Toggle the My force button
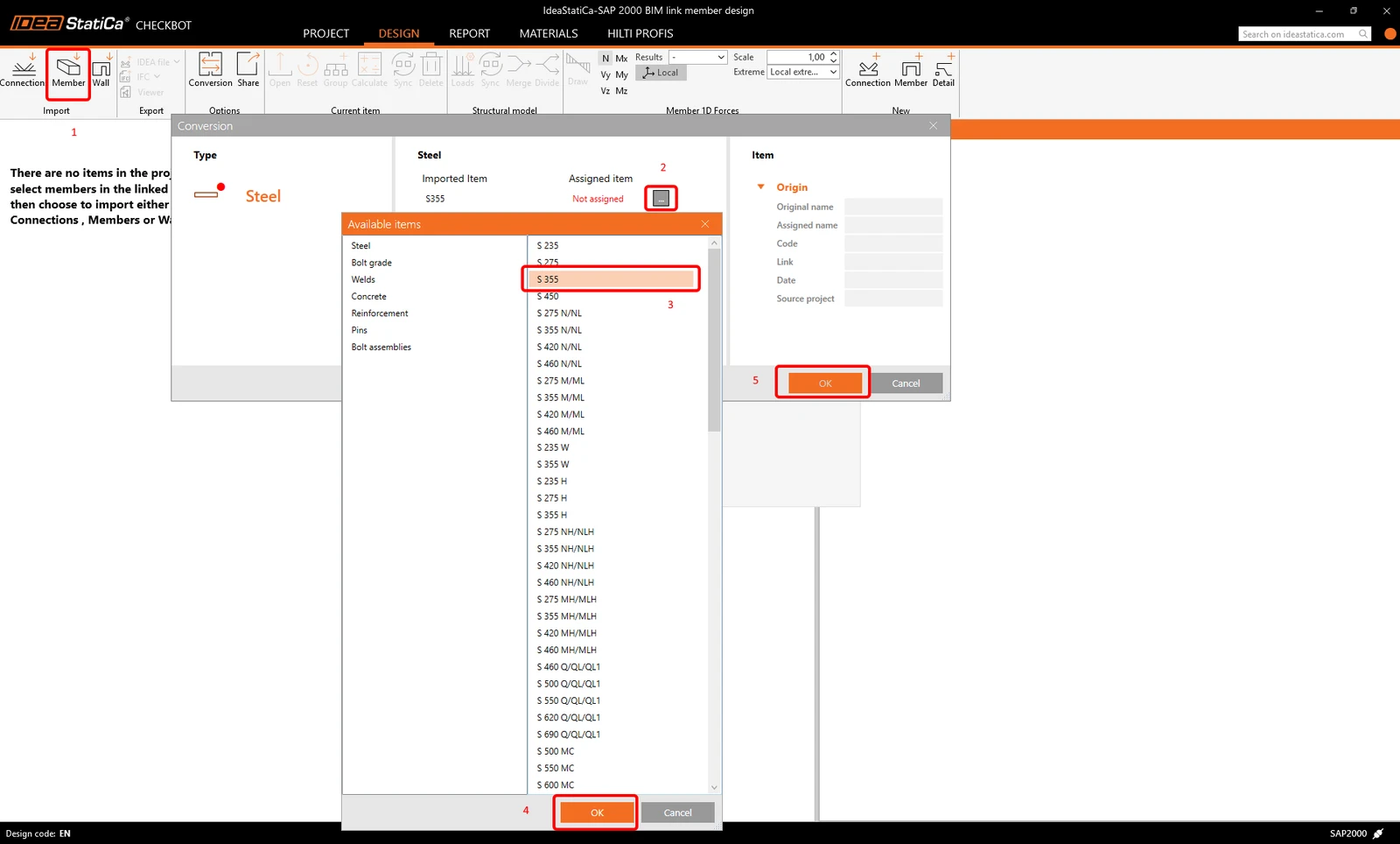 coord(621,75)
